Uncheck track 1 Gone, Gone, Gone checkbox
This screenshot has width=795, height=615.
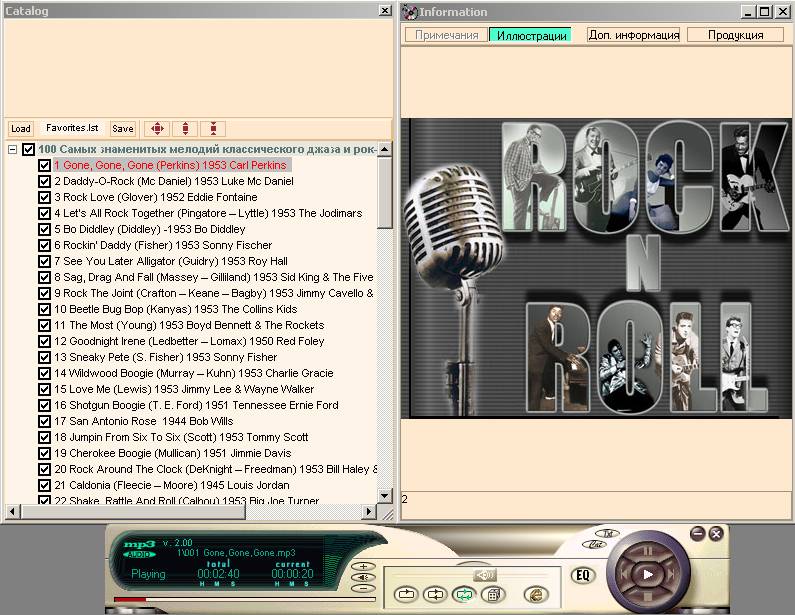pos(44,165)
